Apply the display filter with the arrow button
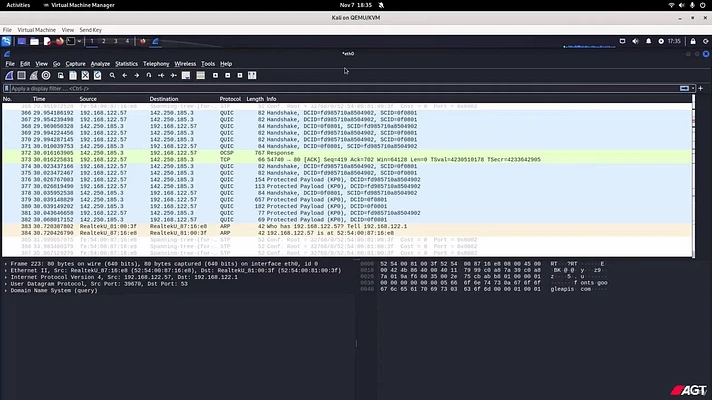The width and height of the screenshot is (712, 400). click(684, 89)
